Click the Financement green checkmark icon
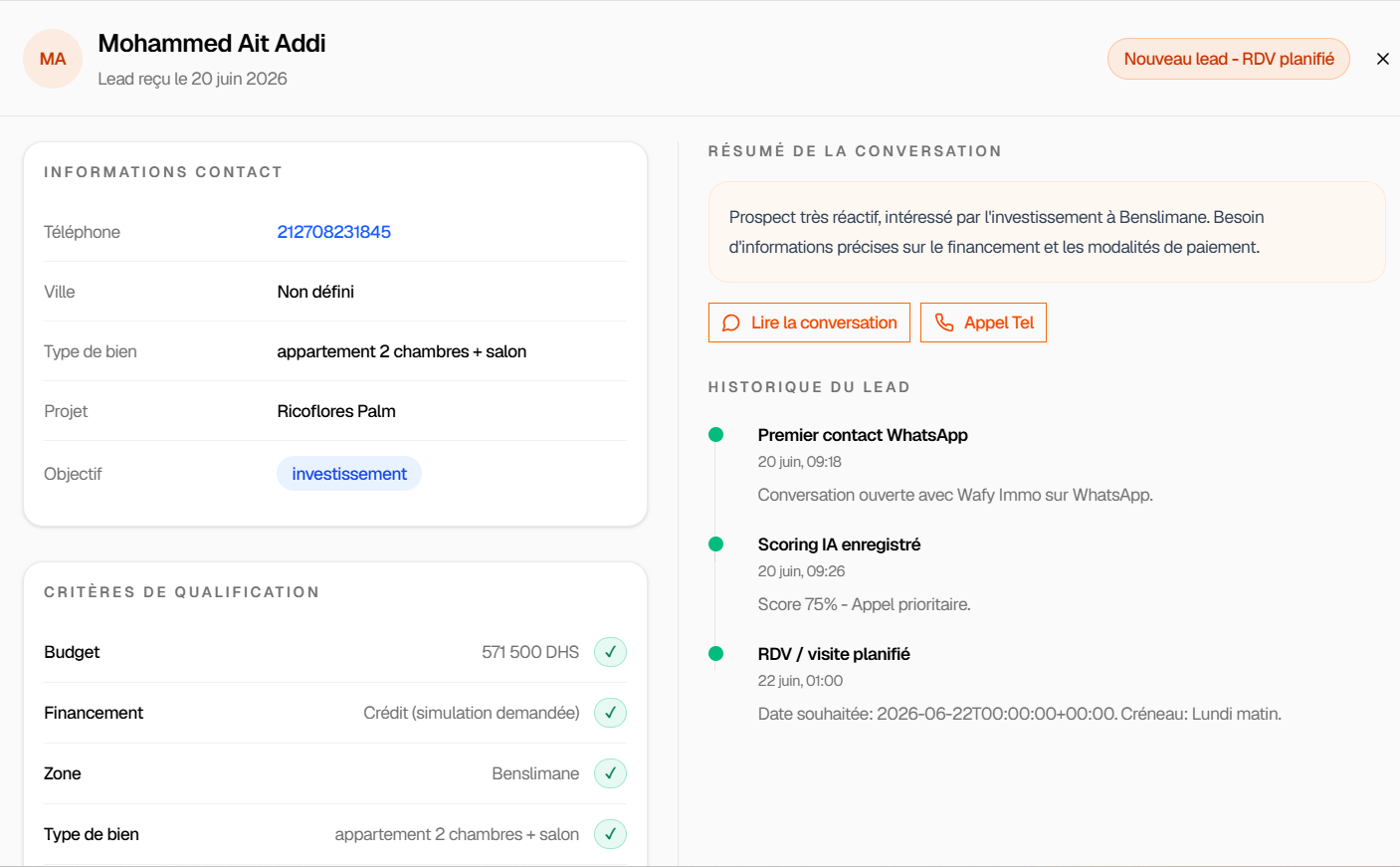The image size is (1400, 867). click(x=610, y=713)
